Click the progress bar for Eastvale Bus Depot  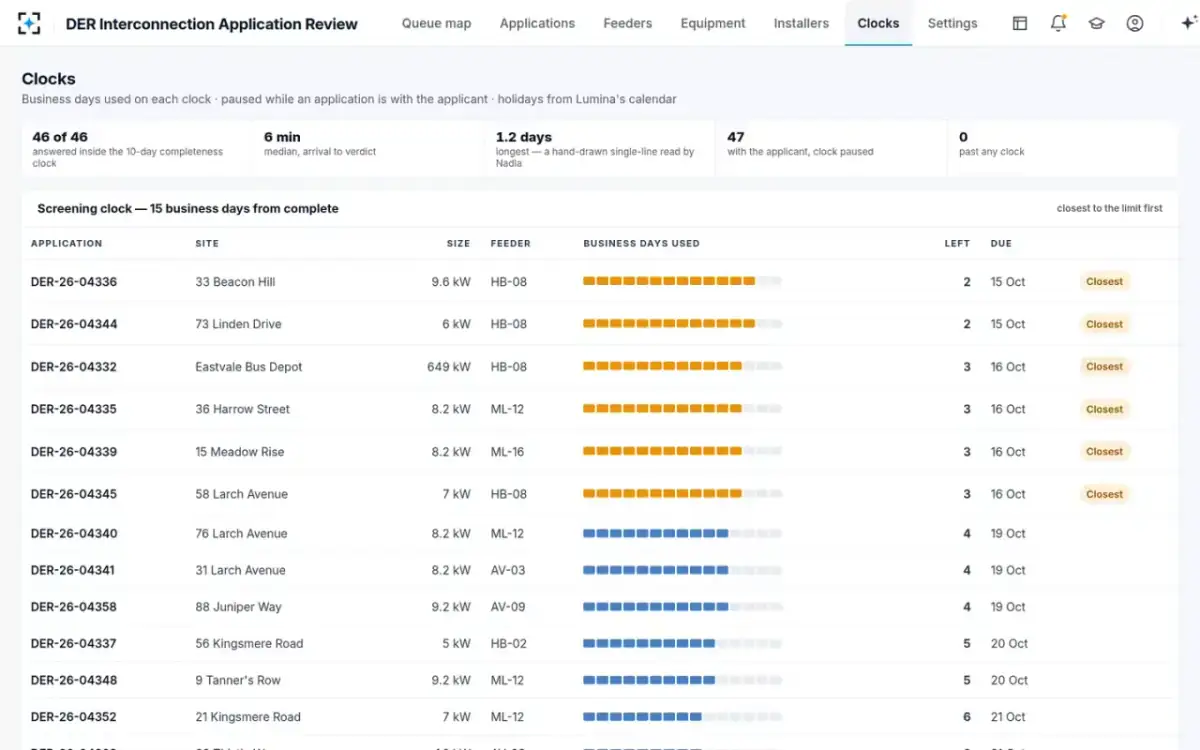[682, 367]
